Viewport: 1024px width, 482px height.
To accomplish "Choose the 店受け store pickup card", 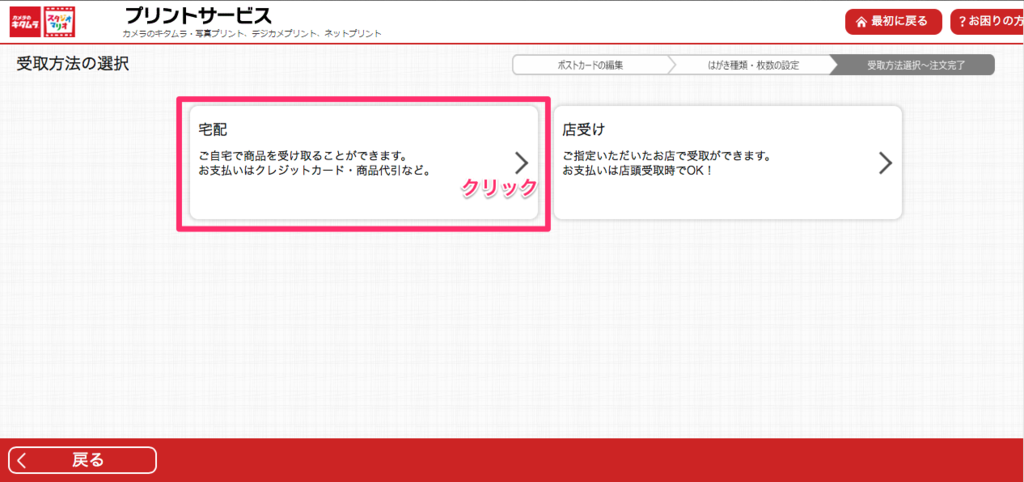I will (728, 163).
